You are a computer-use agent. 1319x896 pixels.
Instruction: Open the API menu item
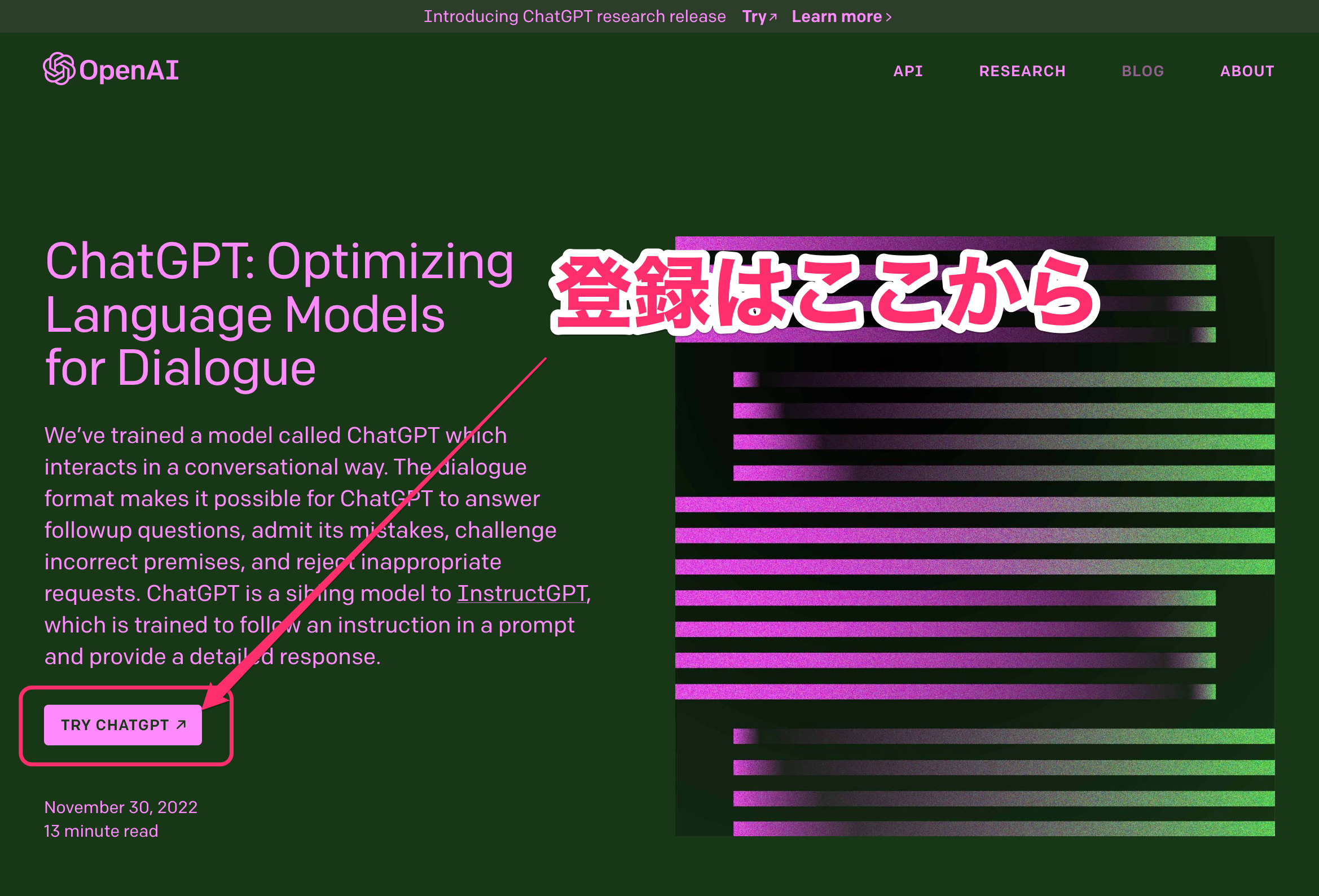point(908,71)
